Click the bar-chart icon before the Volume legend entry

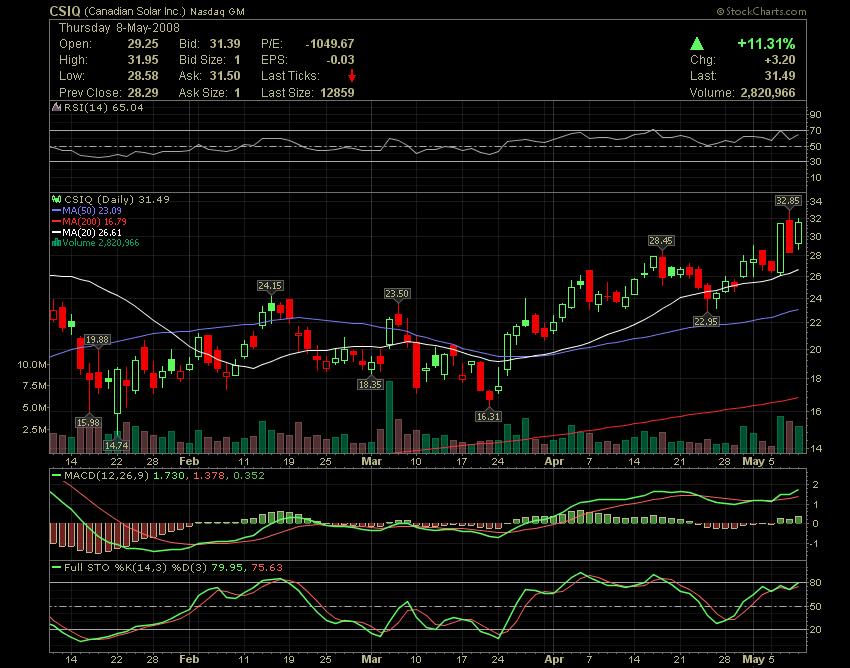(56, 243)
